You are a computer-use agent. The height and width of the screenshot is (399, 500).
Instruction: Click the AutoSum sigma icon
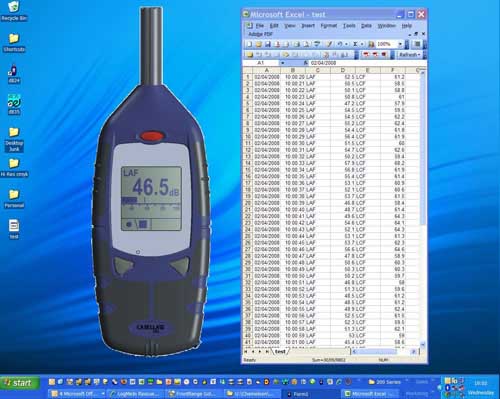(x=355, y=44)
